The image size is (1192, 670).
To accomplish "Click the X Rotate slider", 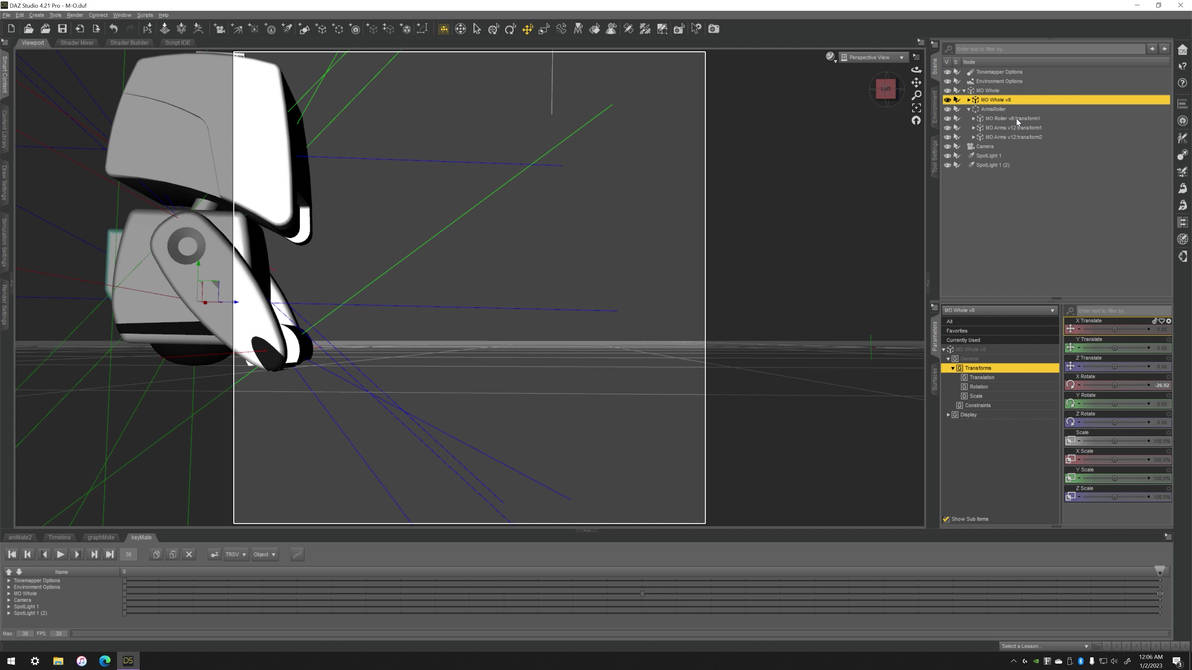I will click(1115, 385).
